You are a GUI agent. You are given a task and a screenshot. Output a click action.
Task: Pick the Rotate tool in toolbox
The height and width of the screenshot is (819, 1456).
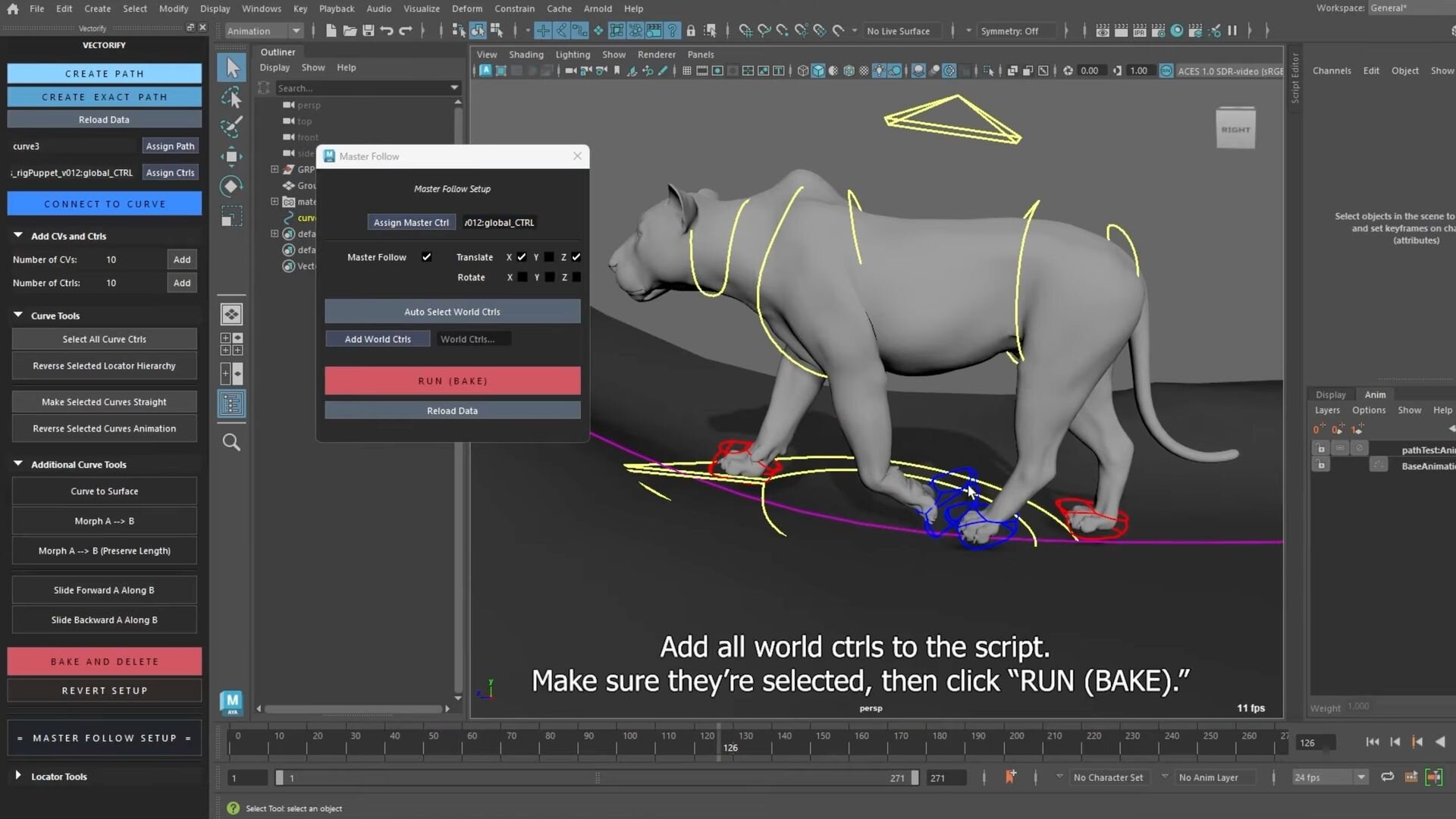(x=231, y=187)
